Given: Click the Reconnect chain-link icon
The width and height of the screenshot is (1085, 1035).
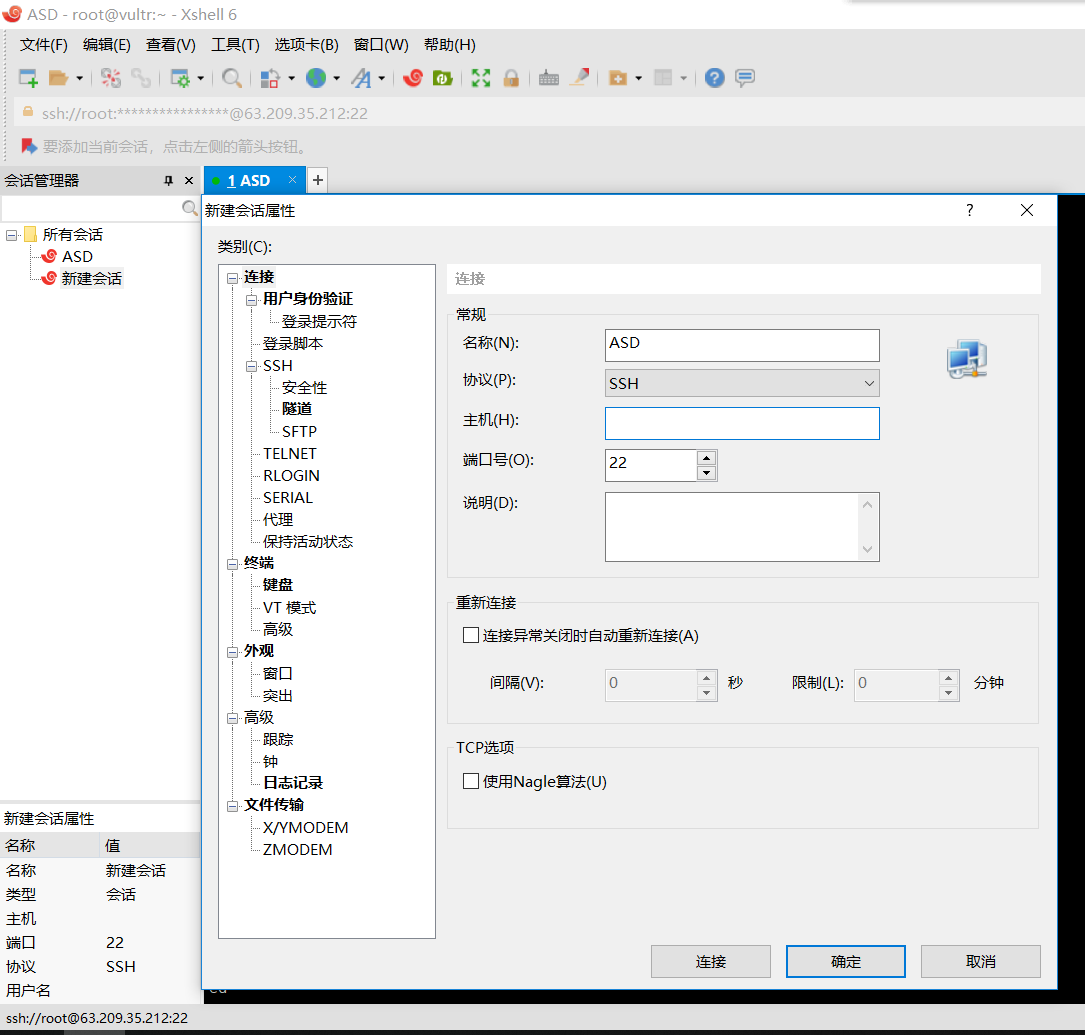Looking at the screenshot, I should [x=141, y=78].
